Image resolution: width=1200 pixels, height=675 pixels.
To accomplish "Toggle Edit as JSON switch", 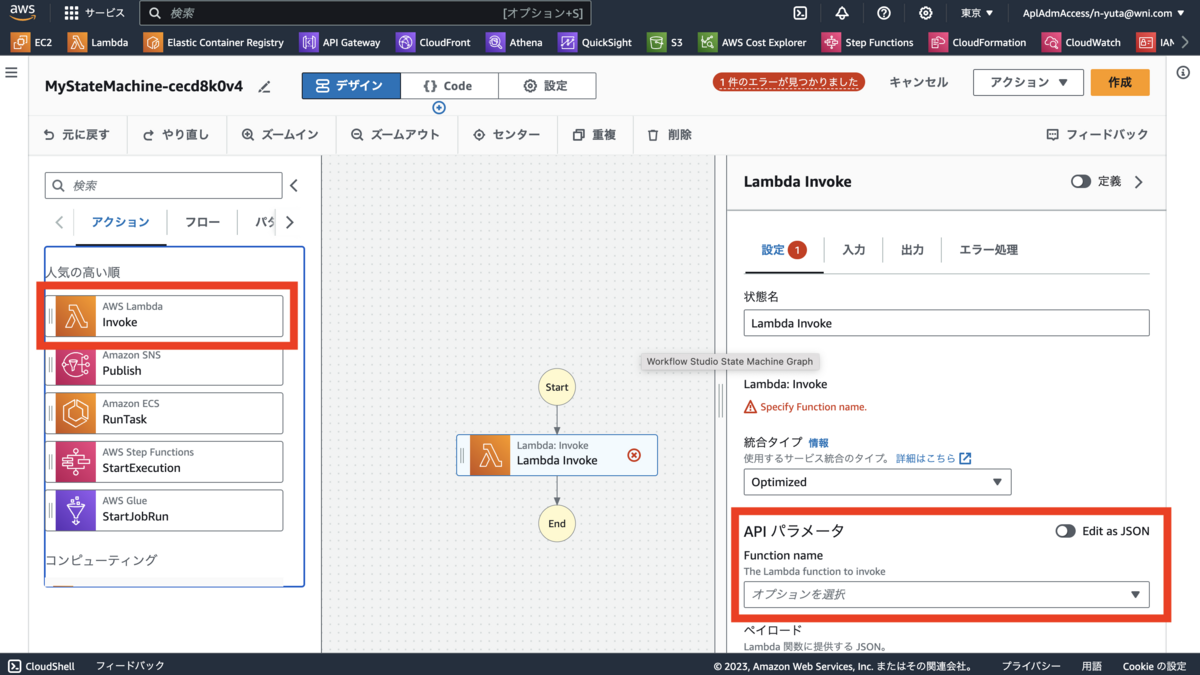I will (x=1065, y=531).
